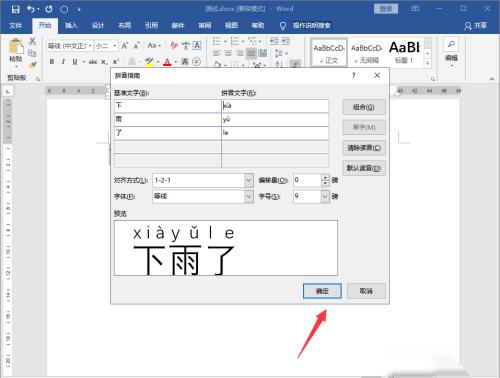Click the lightbulb Tell Me icon

coord(283,26)
